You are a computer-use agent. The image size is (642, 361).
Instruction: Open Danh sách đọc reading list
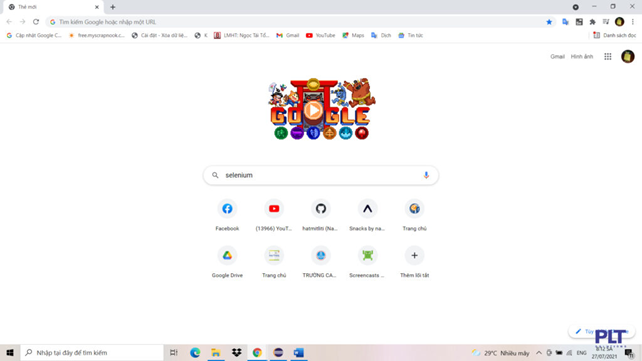(615, 36)
